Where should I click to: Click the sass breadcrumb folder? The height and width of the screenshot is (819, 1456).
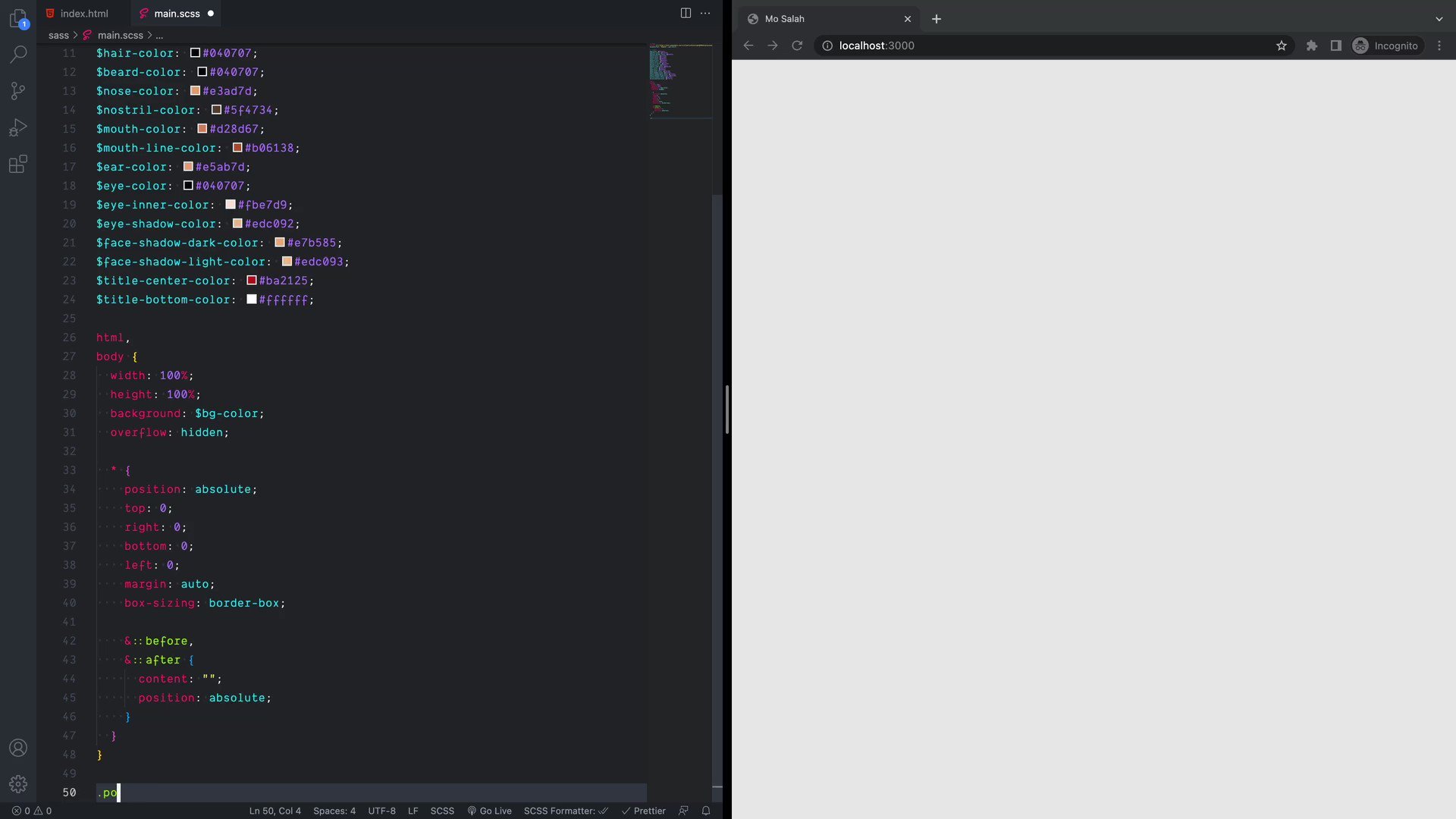pyautogui.click(x=58, y=36)
